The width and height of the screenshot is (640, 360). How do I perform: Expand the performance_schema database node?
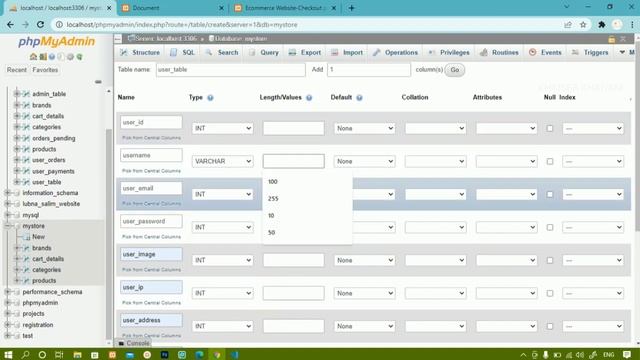[7, 292]
